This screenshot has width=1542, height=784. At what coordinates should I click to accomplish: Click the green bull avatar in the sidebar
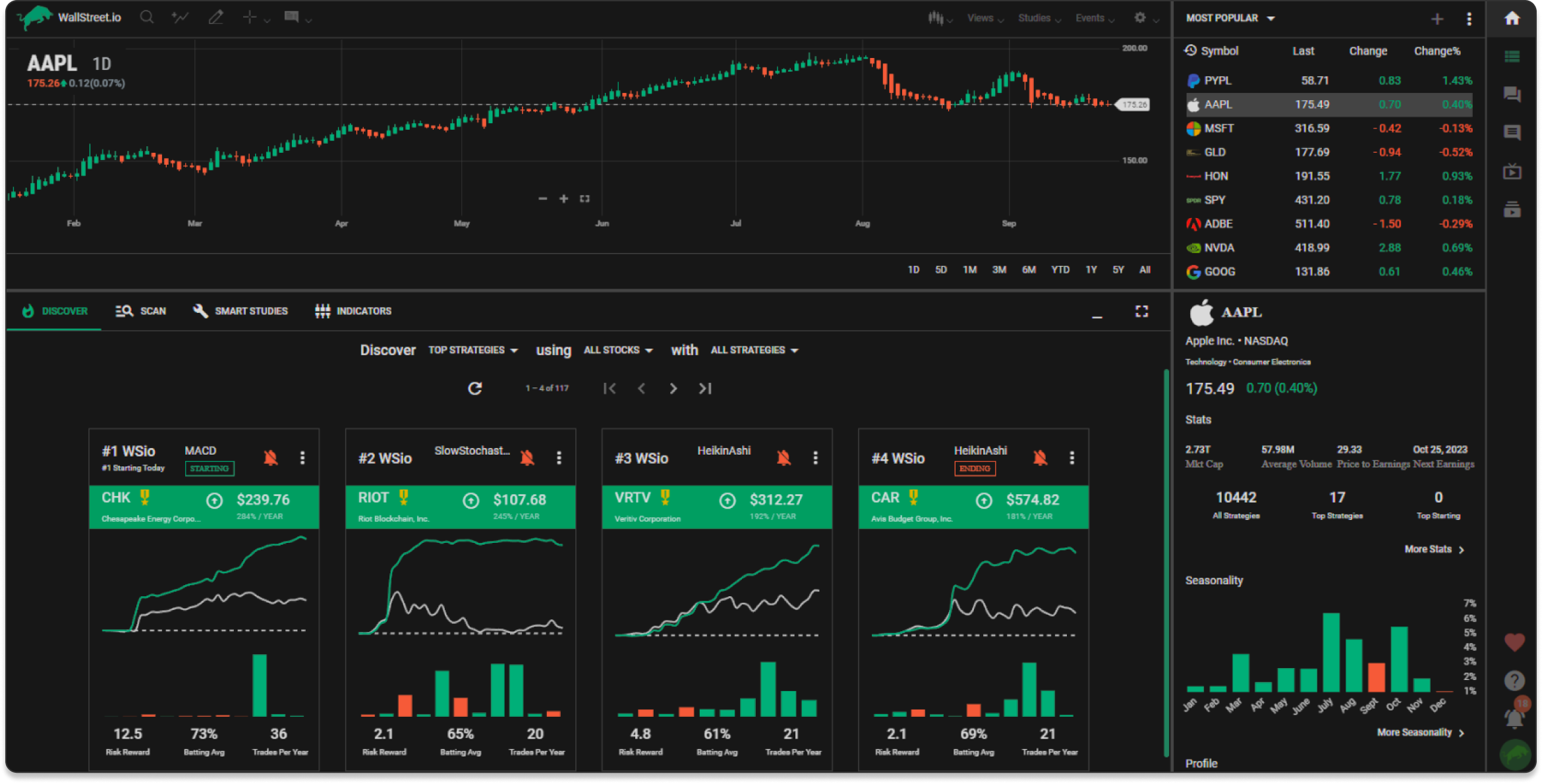[x=1515, y=755]
